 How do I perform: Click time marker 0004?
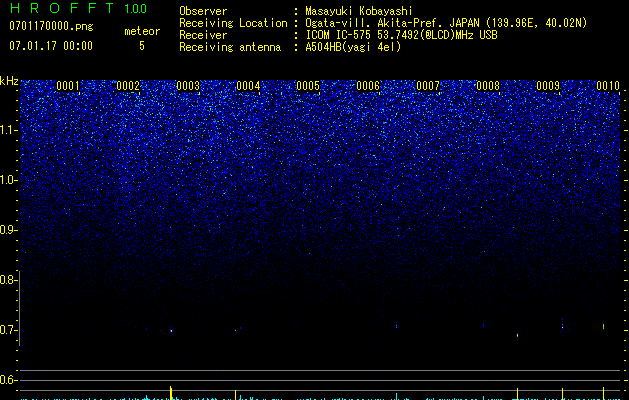pyautogui.click(x=248, y=86)
